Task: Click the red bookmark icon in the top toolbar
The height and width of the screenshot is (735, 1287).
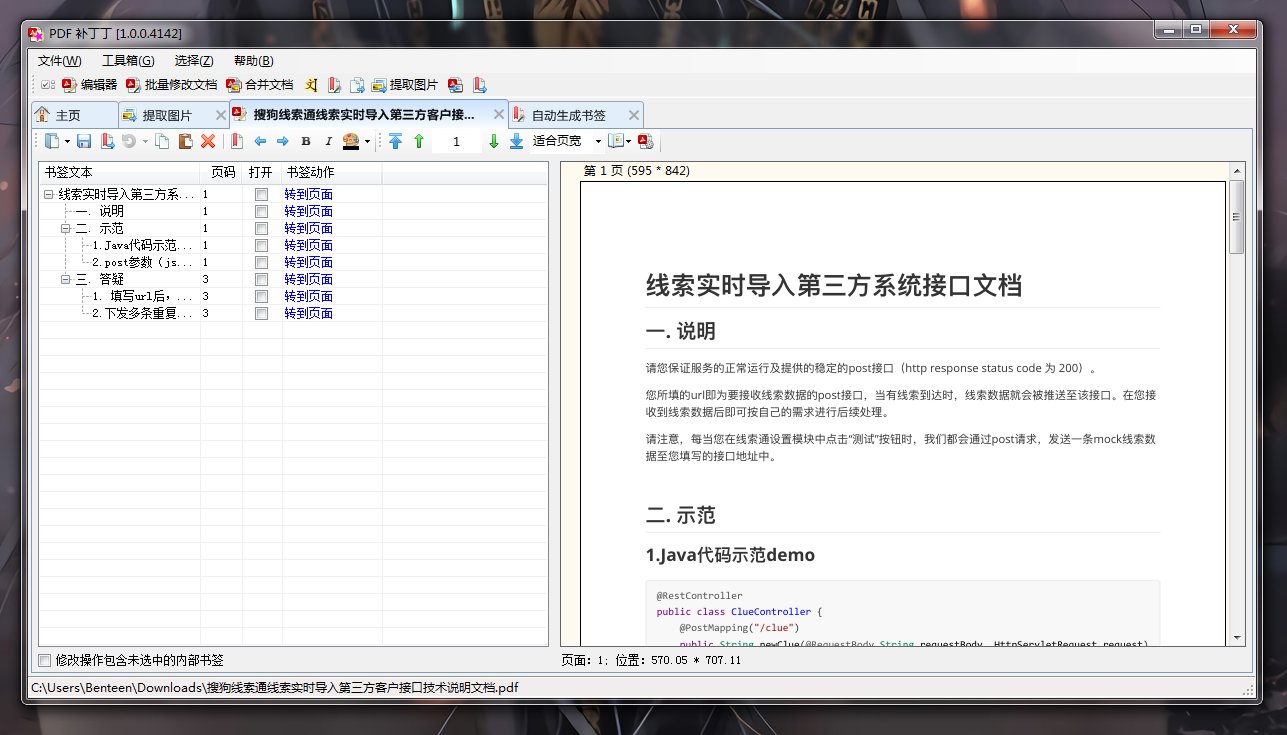Action: (x=334, y=85)
